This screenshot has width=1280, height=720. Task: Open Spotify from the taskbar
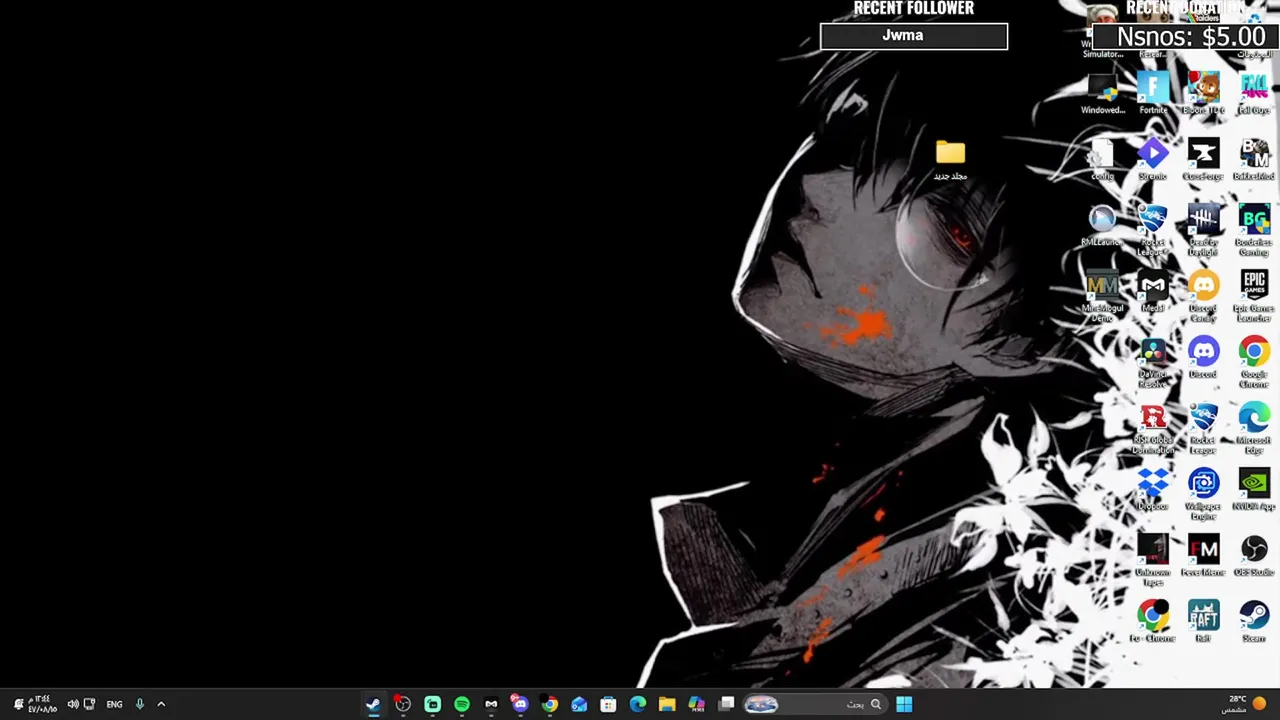(x=462, y=704)
